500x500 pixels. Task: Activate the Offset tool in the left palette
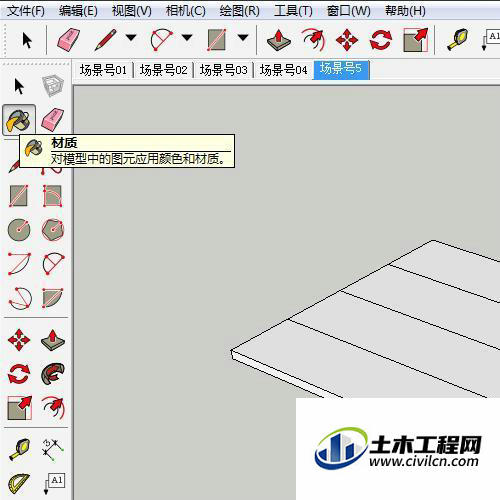[x=53, y=407]
